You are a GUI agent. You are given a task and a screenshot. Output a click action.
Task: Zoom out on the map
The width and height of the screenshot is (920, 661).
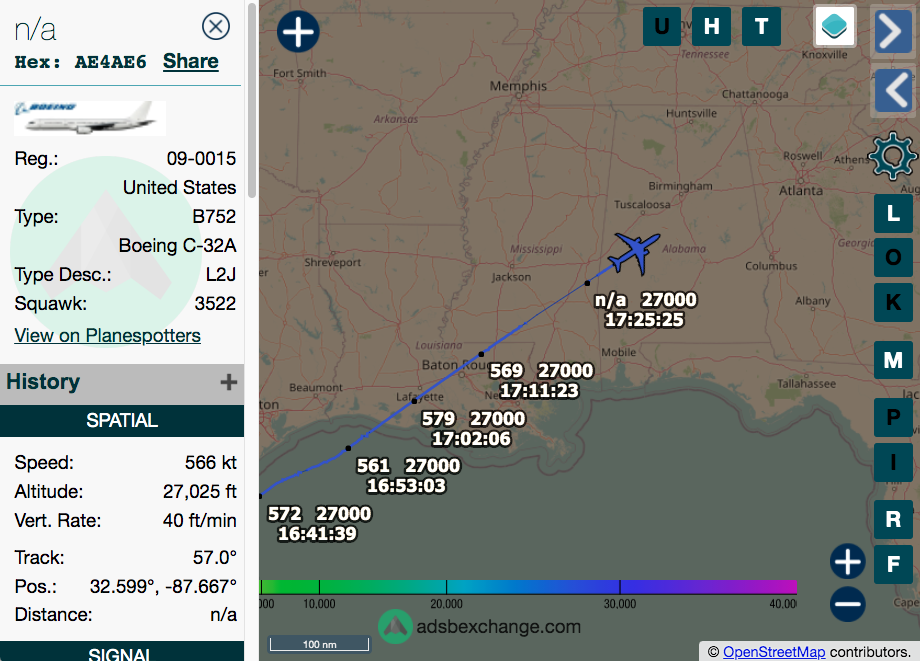848,604
